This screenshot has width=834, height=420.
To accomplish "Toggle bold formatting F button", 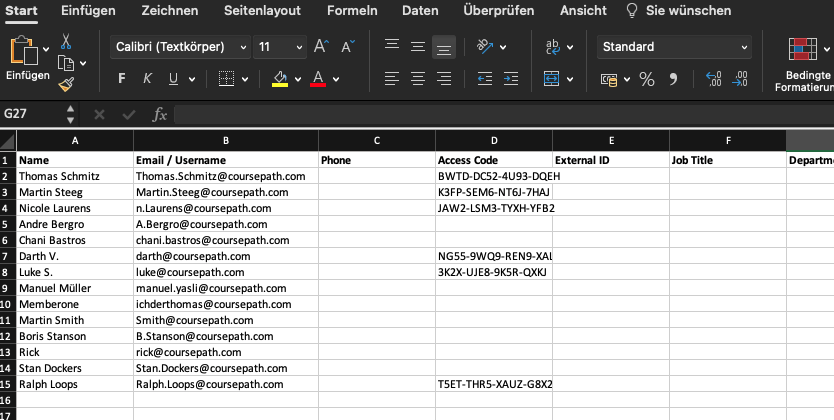I will (x=122, y=79).
